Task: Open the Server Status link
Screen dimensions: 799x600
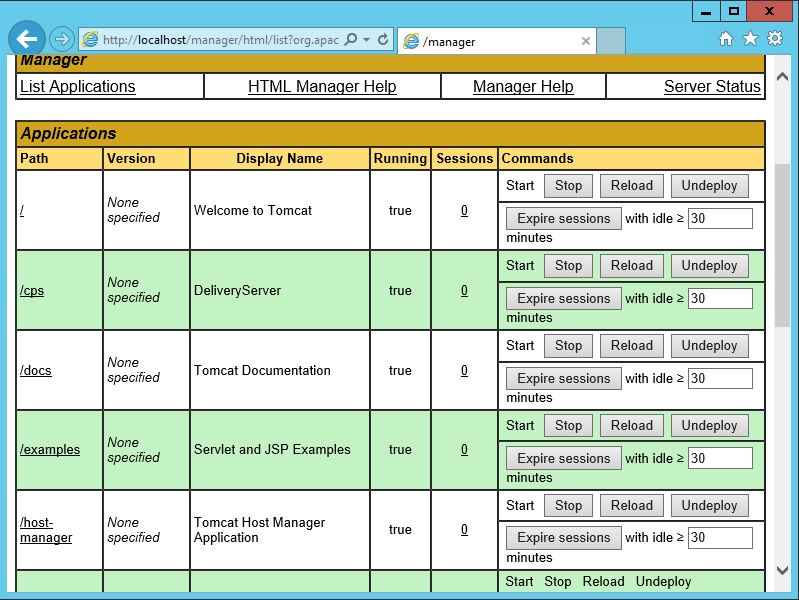Action: tap(712, 87)
